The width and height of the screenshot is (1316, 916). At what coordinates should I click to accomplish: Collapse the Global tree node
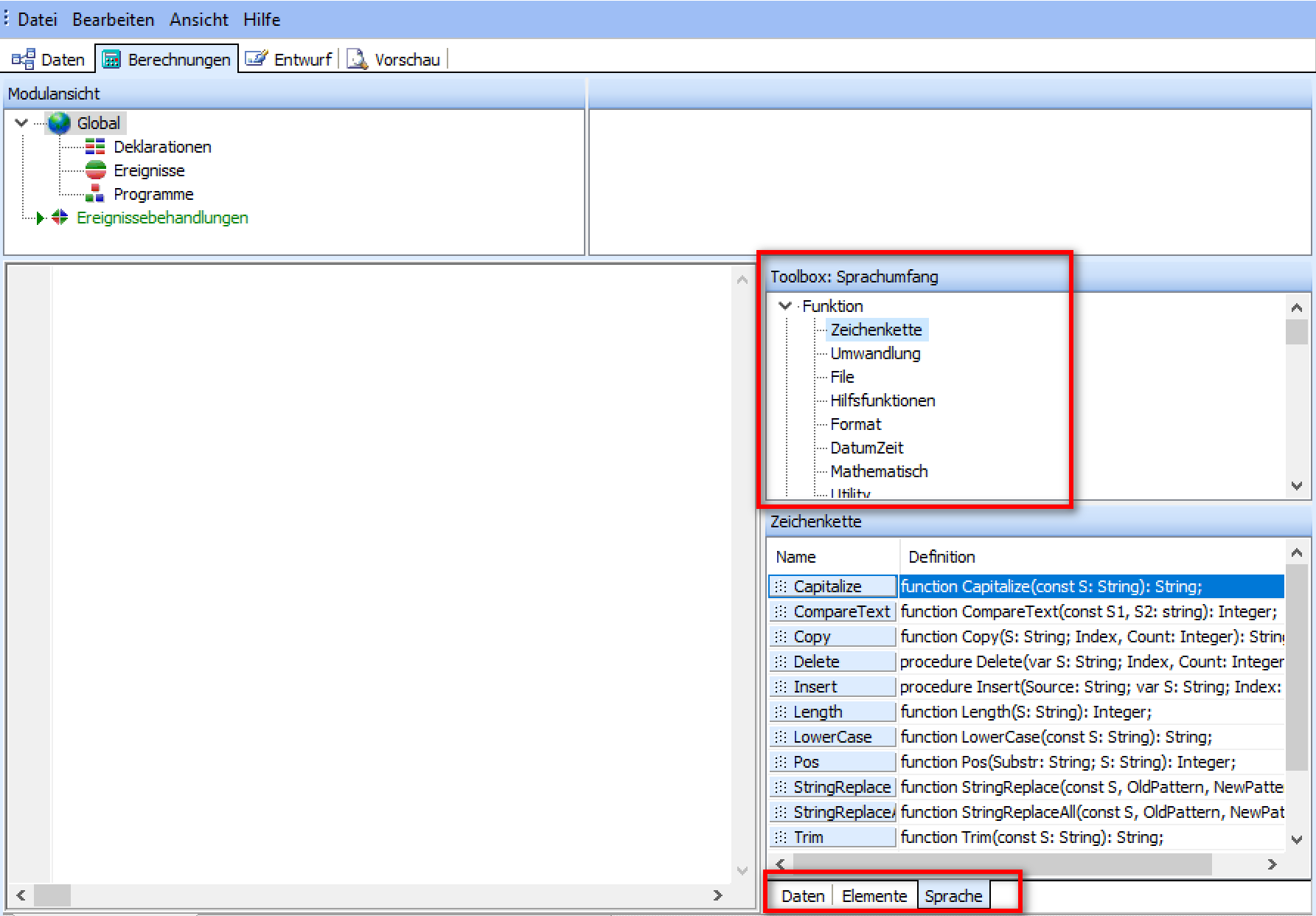click(x=21, y=123)
